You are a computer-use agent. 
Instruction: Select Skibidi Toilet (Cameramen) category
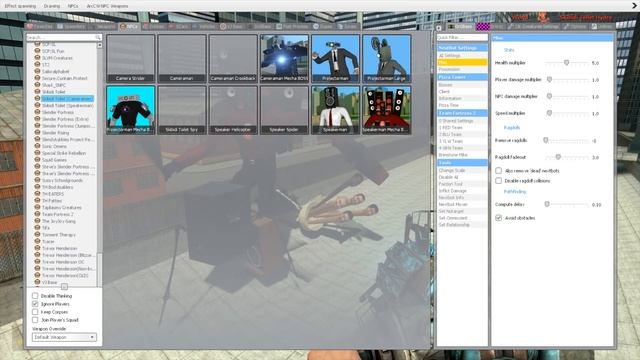coord(67,99)
